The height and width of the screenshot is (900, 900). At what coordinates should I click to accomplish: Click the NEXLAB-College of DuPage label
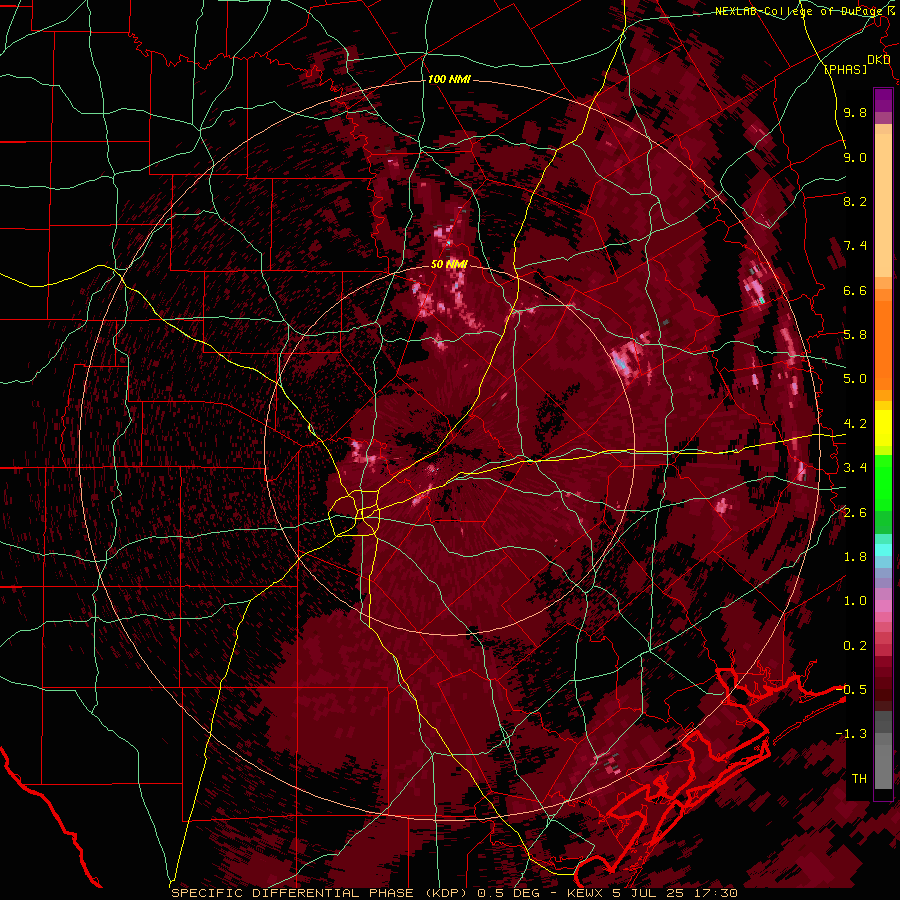pyautogui.click(x=801, y=11)
